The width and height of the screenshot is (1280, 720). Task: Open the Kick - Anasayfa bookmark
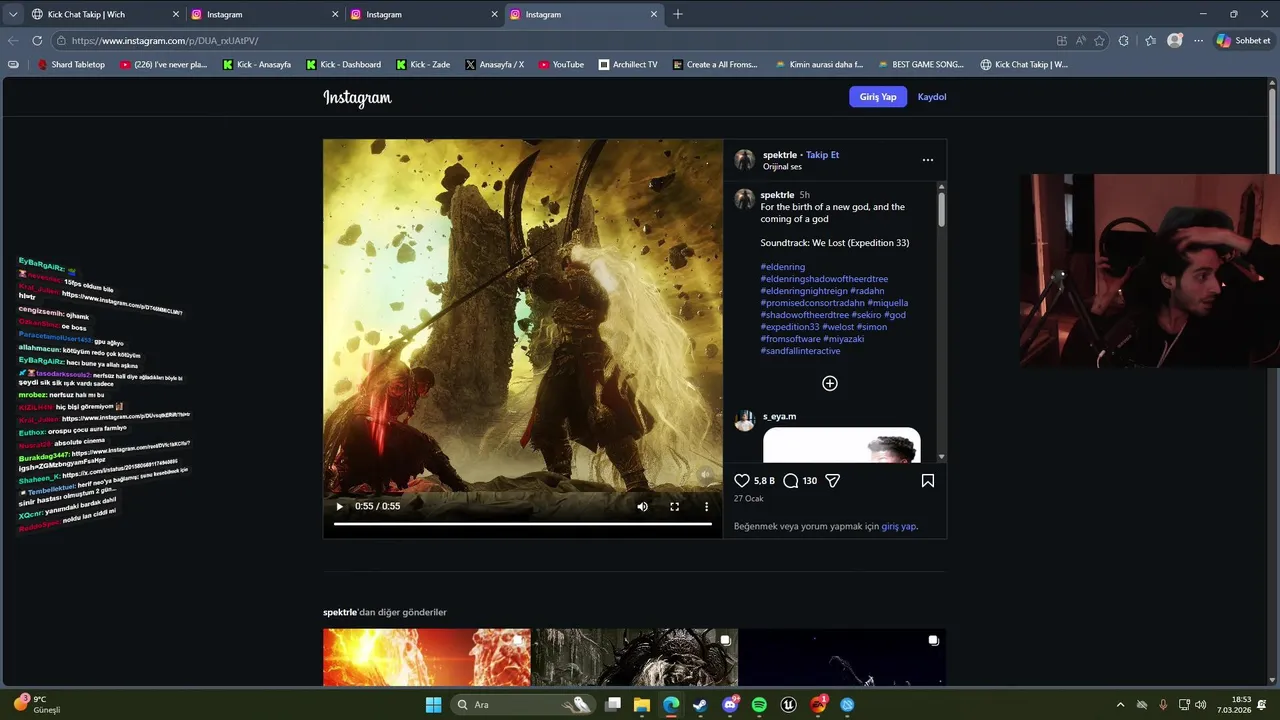click(257, 64)
